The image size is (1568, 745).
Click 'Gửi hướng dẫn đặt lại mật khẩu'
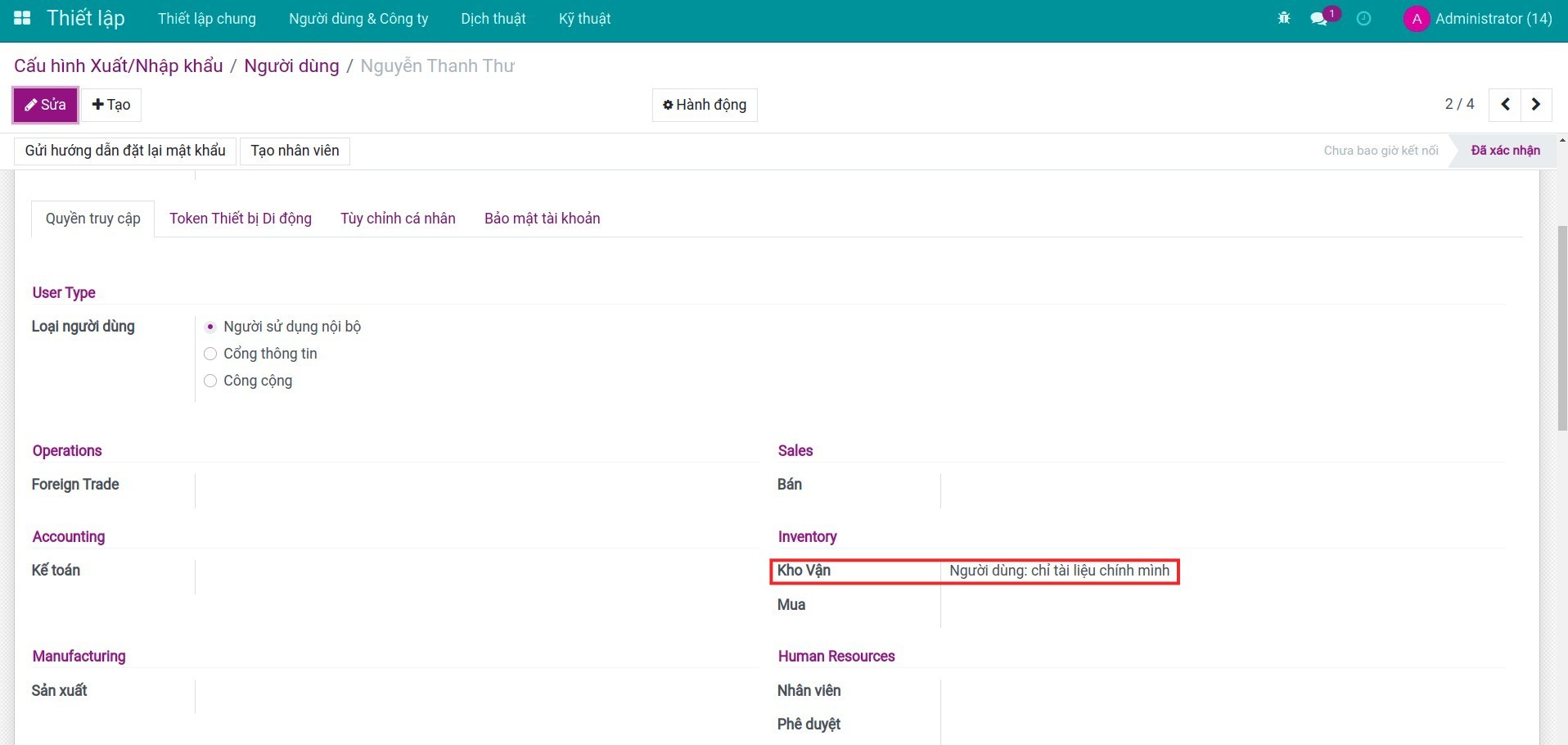[125, 151]
